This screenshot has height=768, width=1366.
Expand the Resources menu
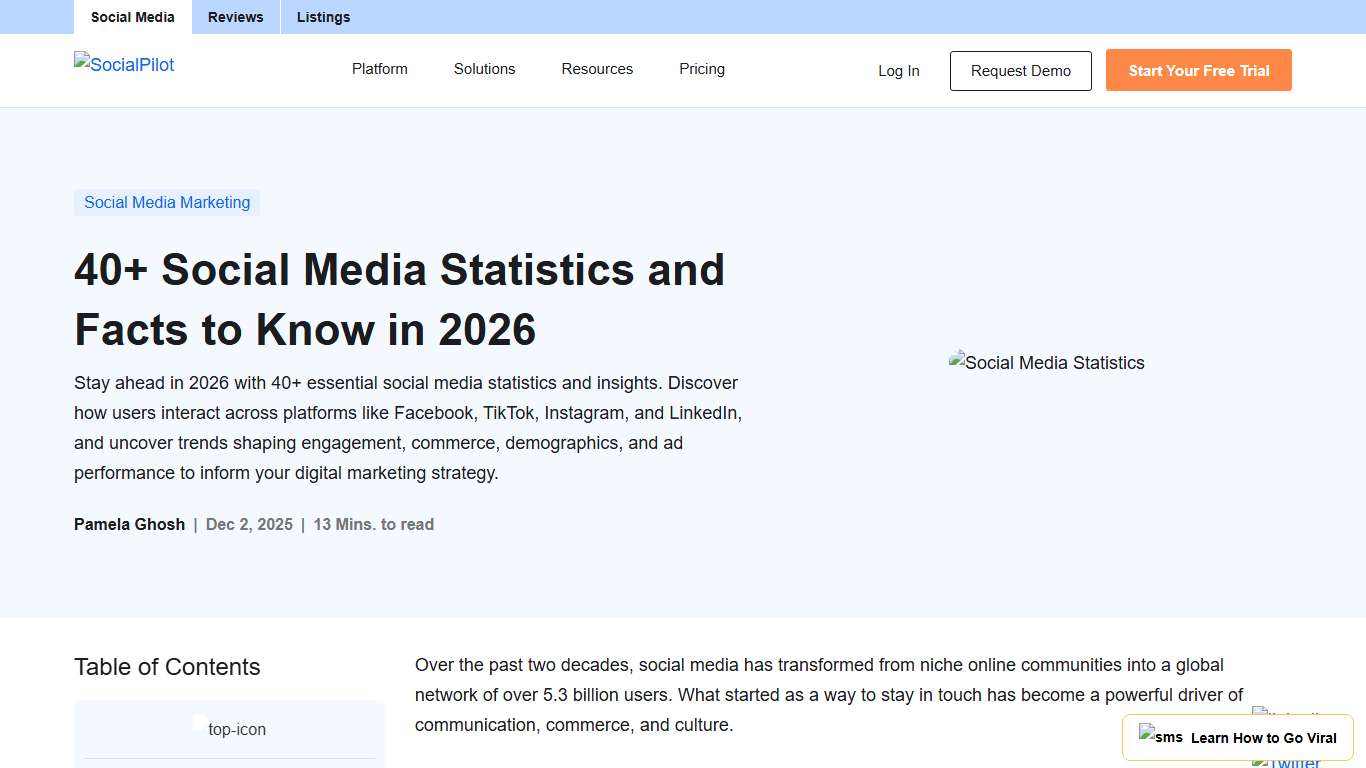click(597, 69)
